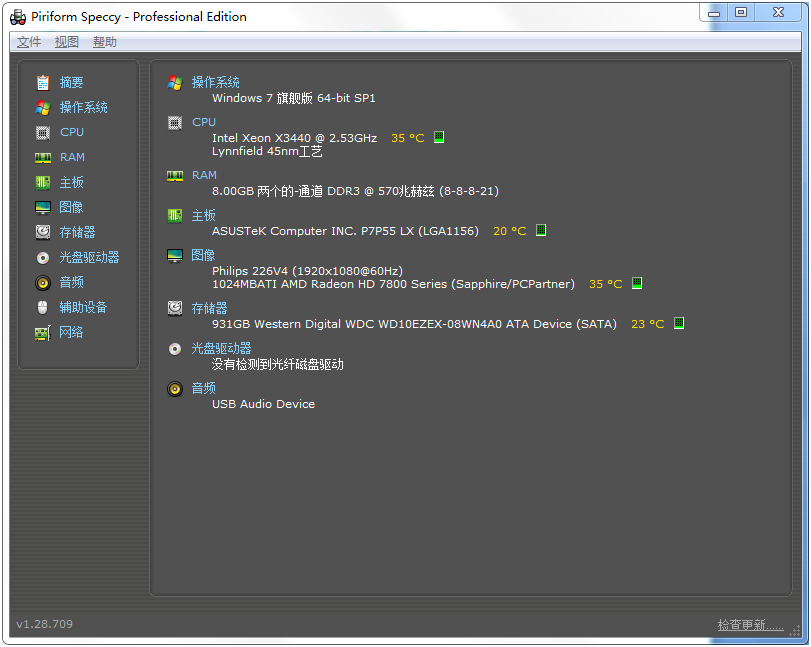Click the RAM stick icon in main panel
The width and height of the screenshot is (811, 647).
click(175, 176)
